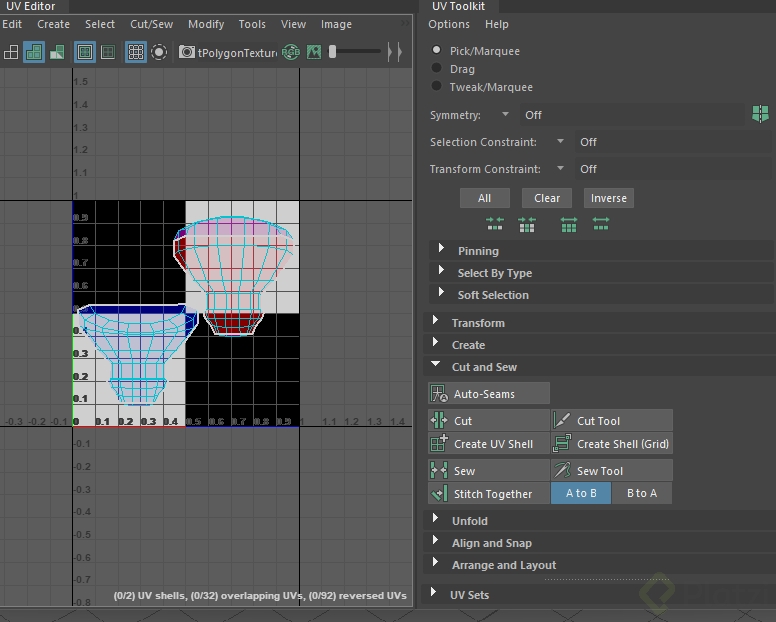This screenshot has width=776, height=622.
Task: Open the Options menu in UV Toolkit
Action: click(449, 24)
